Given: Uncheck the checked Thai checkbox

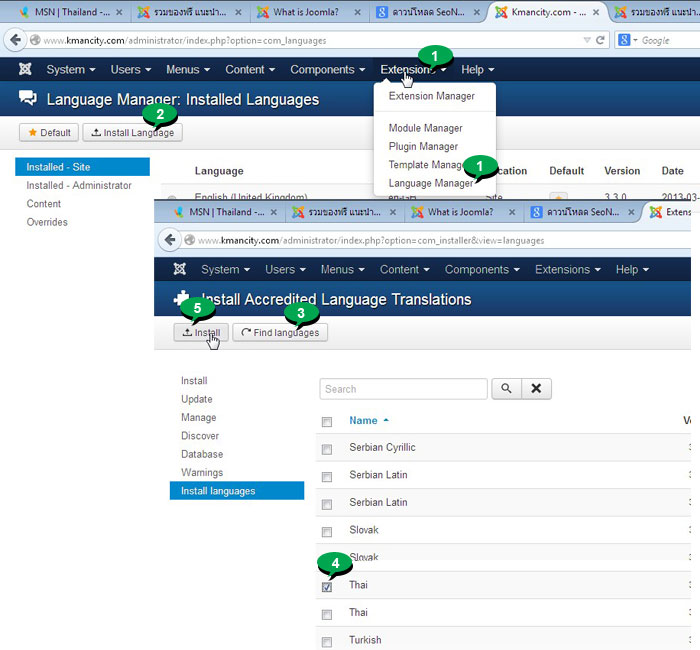Looking at the screenshot, I should 327,587.
